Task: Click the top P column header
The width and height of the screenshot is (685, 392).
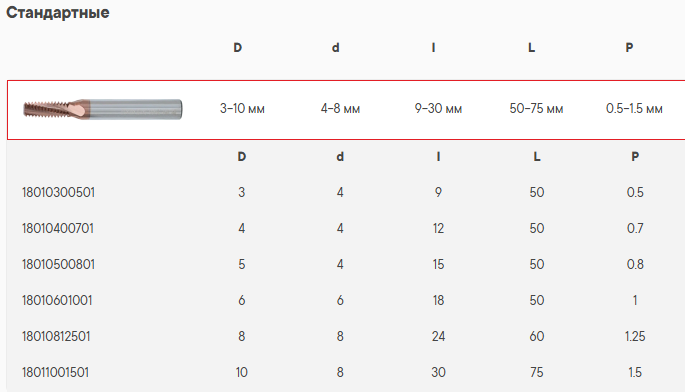Action: click(629, 48)
